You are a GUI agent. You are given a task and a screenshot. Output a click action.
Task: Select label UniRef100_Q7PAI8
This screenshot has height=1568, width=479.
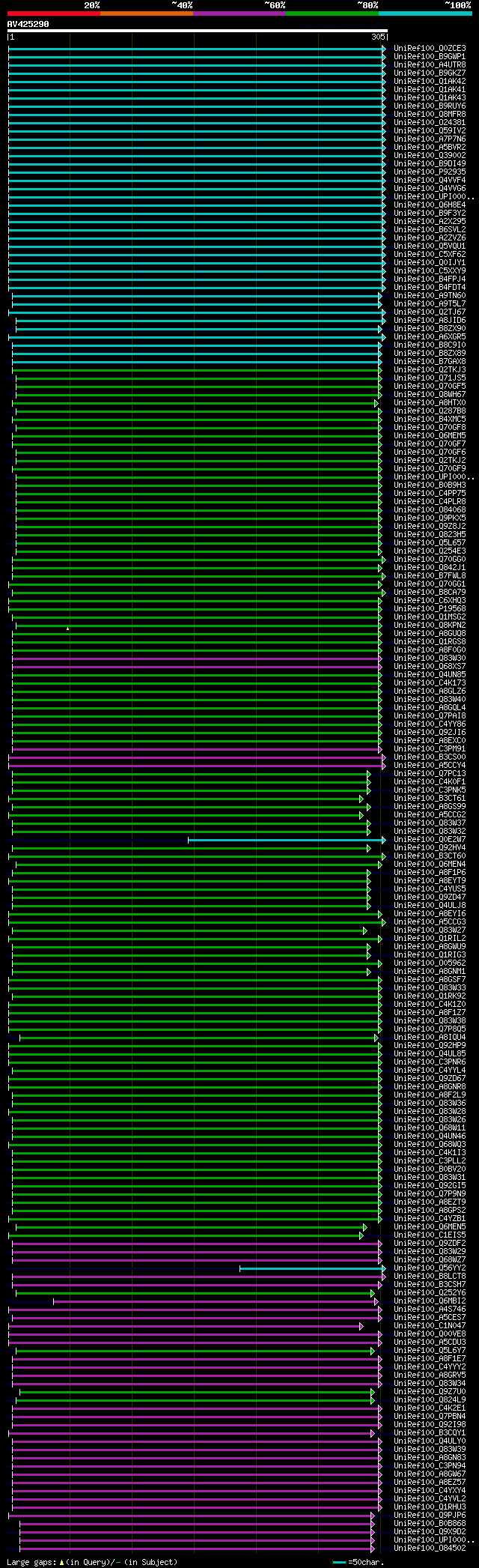[430, 716]
